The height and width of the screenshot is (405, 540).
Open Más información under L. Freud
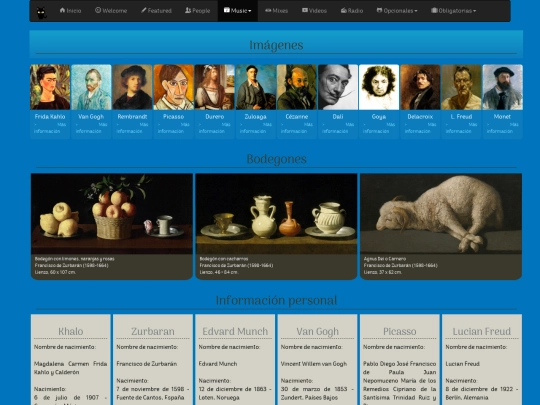pyautogui.click(x=461, y=128)
